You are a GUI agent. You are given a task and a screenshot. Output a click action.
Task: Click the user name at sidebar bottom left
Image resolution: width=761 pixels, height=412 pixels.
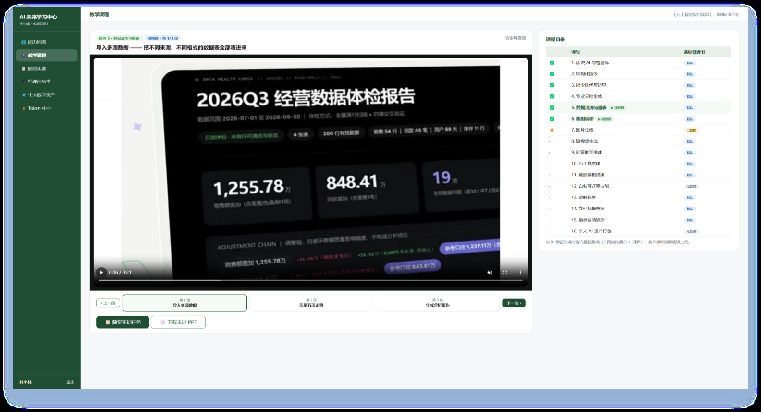point(25,382)
